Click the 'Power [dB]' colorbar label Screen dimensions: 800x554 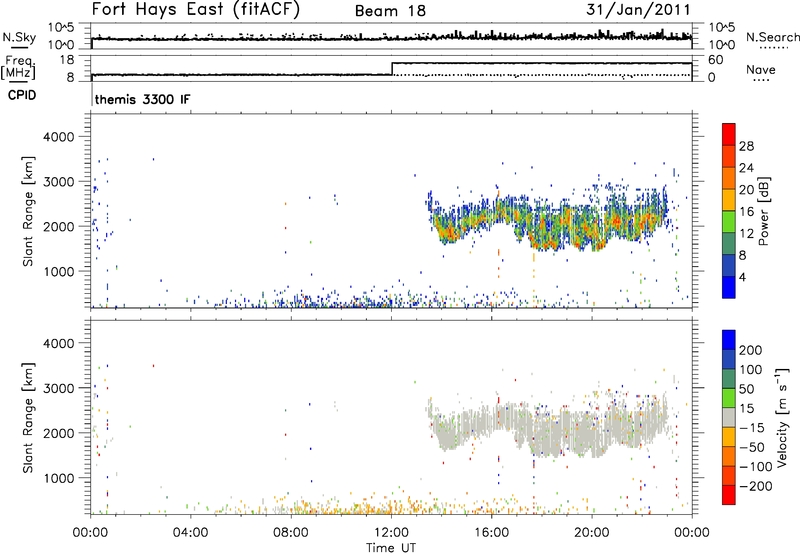pyautogui.click(x=763, y=211)
